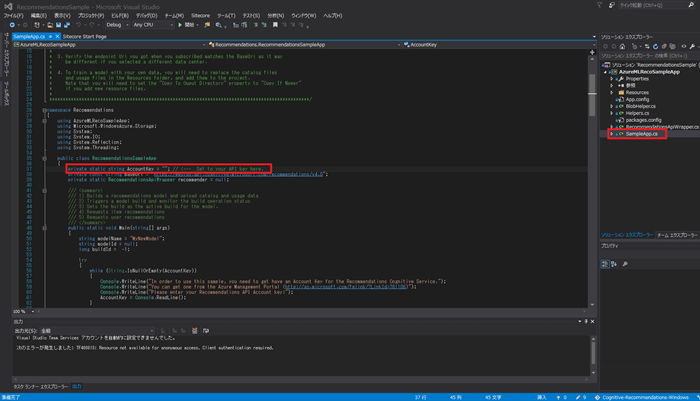Open the Output source dropdown
Image resolution: width=700 pixels, height=401 pixels.
click(x=97, y=331)
